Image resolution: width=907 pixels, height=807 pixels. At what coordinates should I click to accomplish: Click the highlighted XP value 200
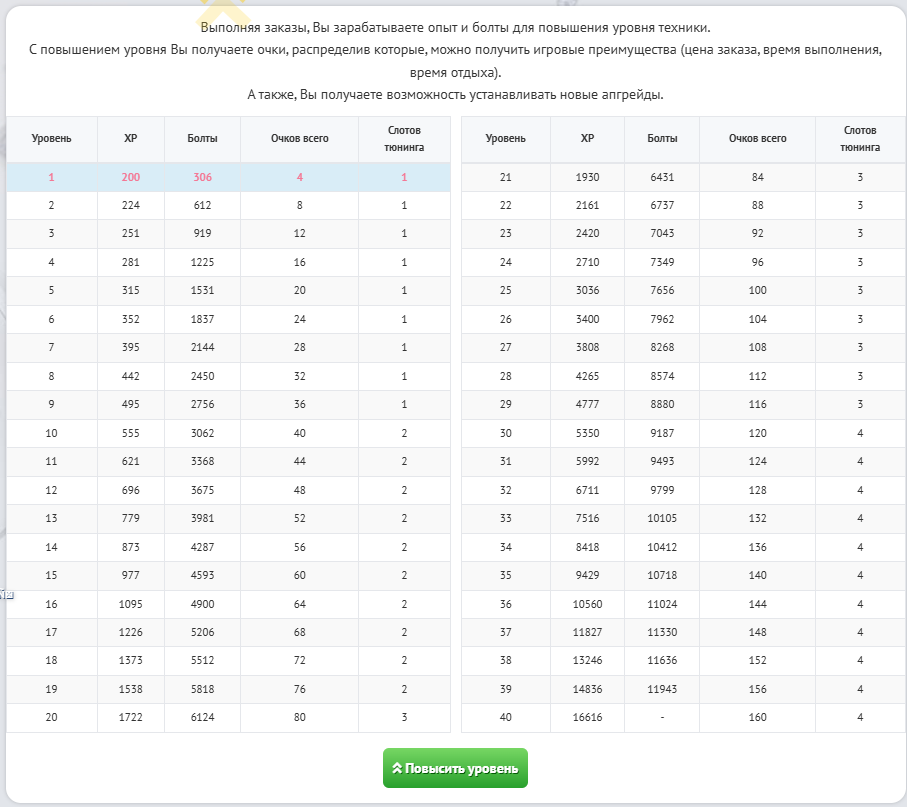pos(131,177)
